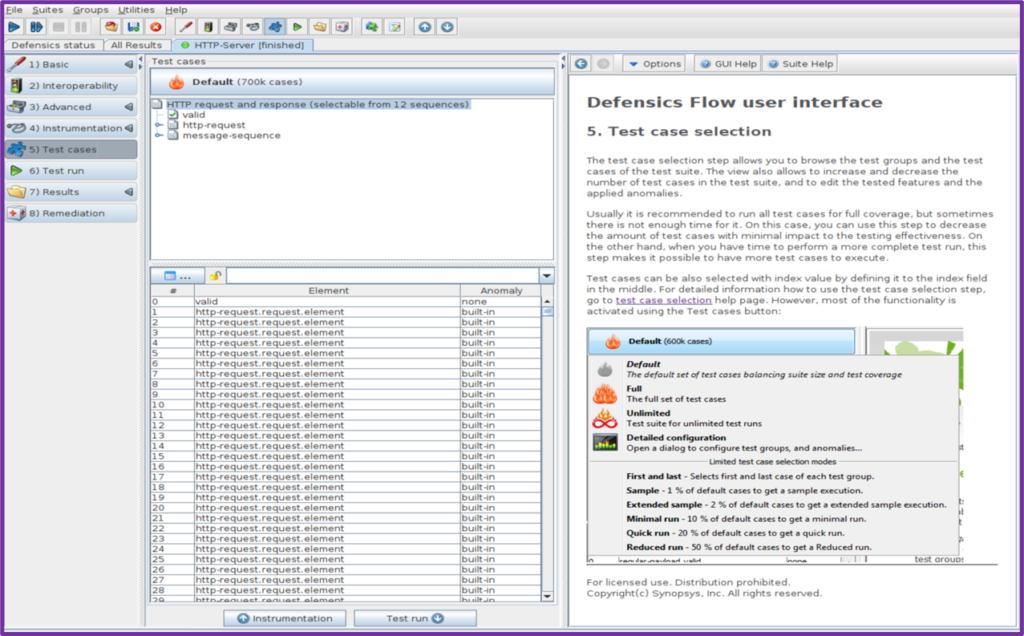
Task: Click the first-aid remediation icon in toolbar
Action: [341, 27]
